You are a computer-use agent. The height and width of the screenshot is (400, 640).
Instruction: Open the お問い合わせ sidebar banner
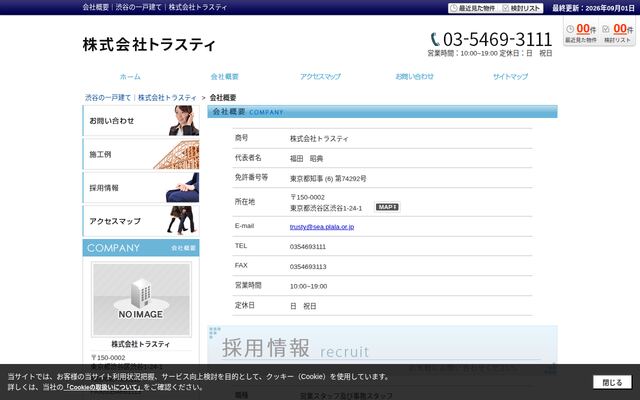(x=141, y=120)
